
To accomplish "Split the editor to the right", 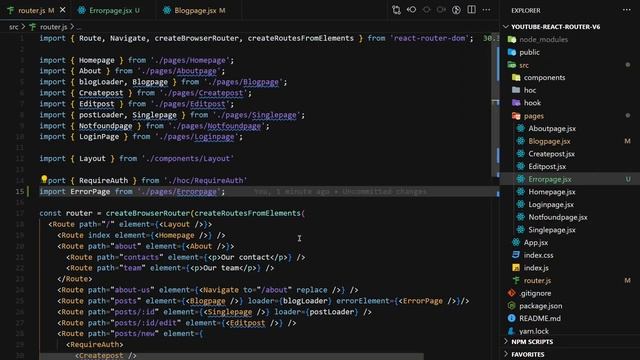I will coord(471,10).
